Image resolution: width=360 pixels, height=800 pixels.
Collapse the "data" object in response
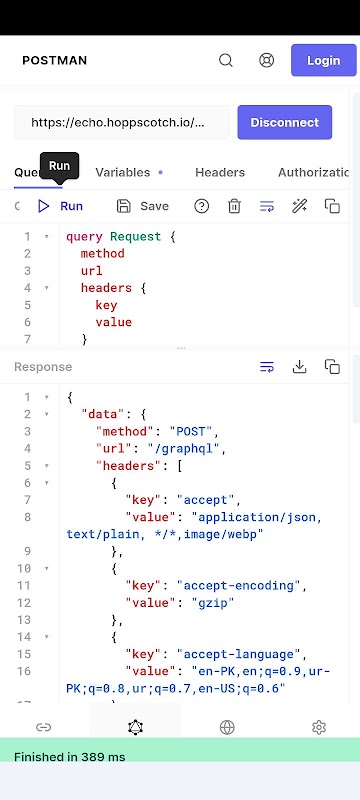(46, 414)
